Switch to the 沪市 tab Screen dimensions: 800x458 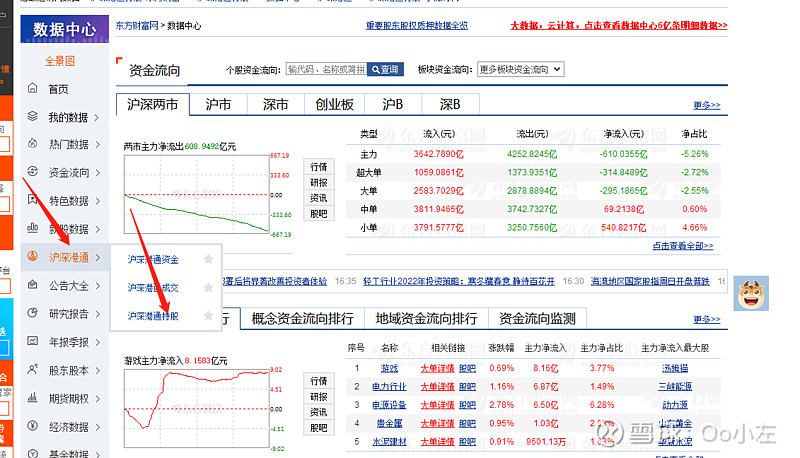(x=218, y=105)
